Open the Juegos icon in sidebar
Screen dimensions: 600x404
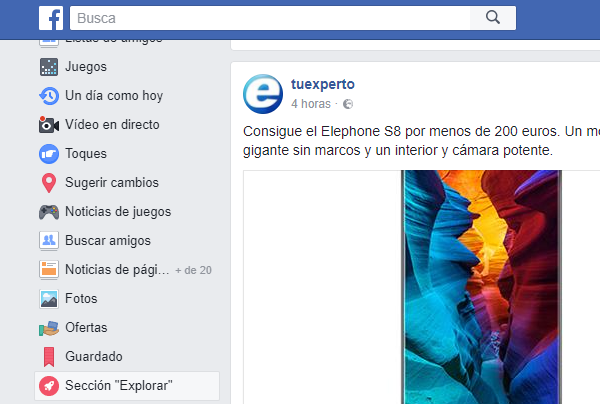click(x=49, y=67)
